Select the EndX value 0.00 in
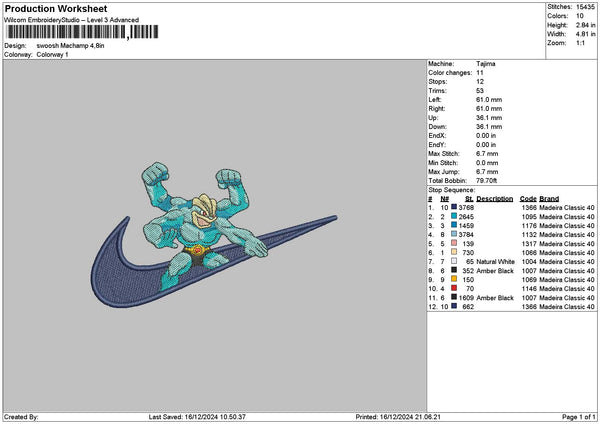600x424 pixels. coord(486,136)
